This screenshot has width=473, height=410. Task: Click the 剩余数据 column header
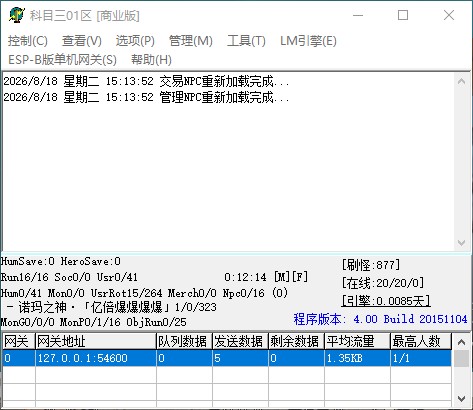click(x=296, y=341)
